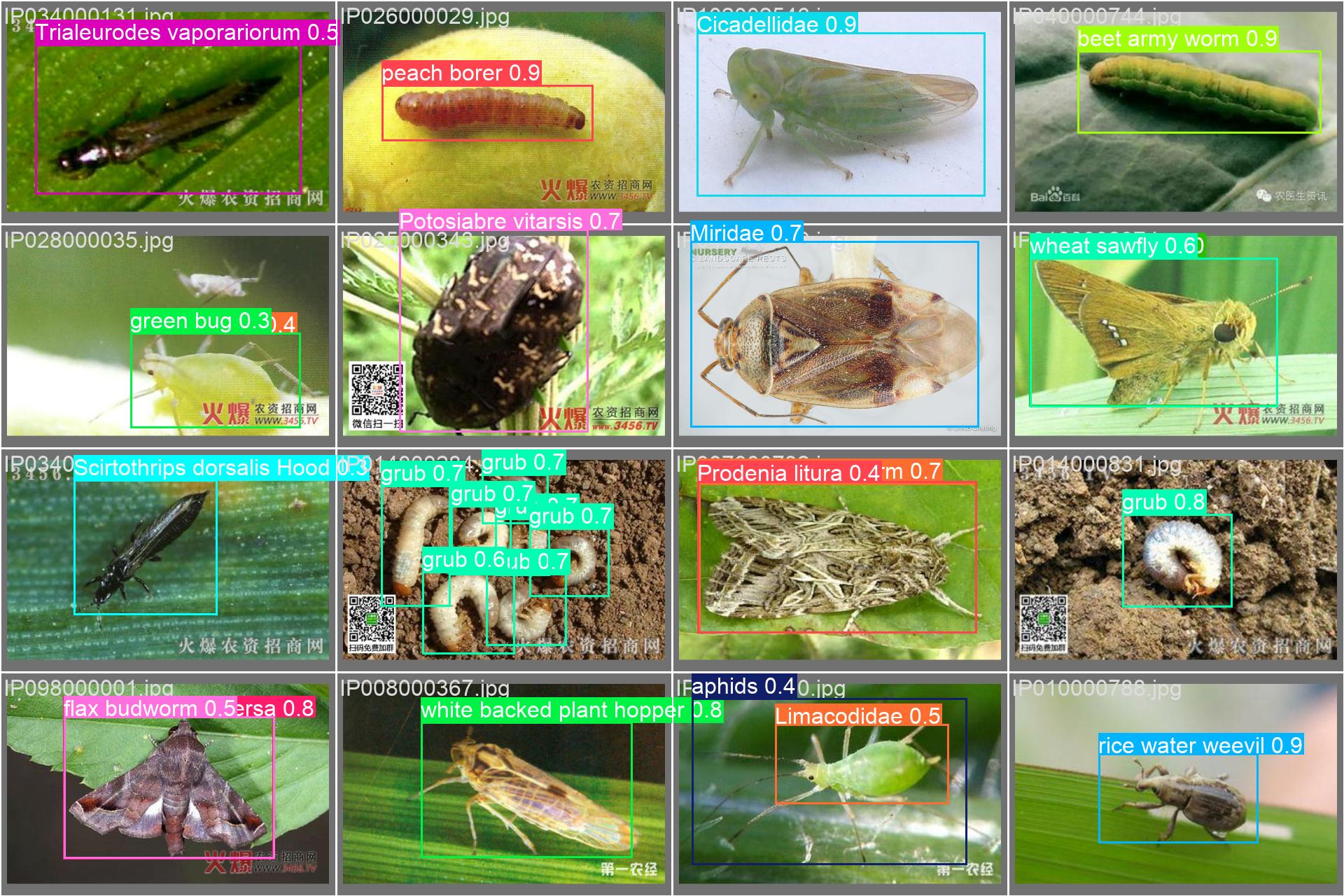Select the flax budworm moth image

point(168,784)
